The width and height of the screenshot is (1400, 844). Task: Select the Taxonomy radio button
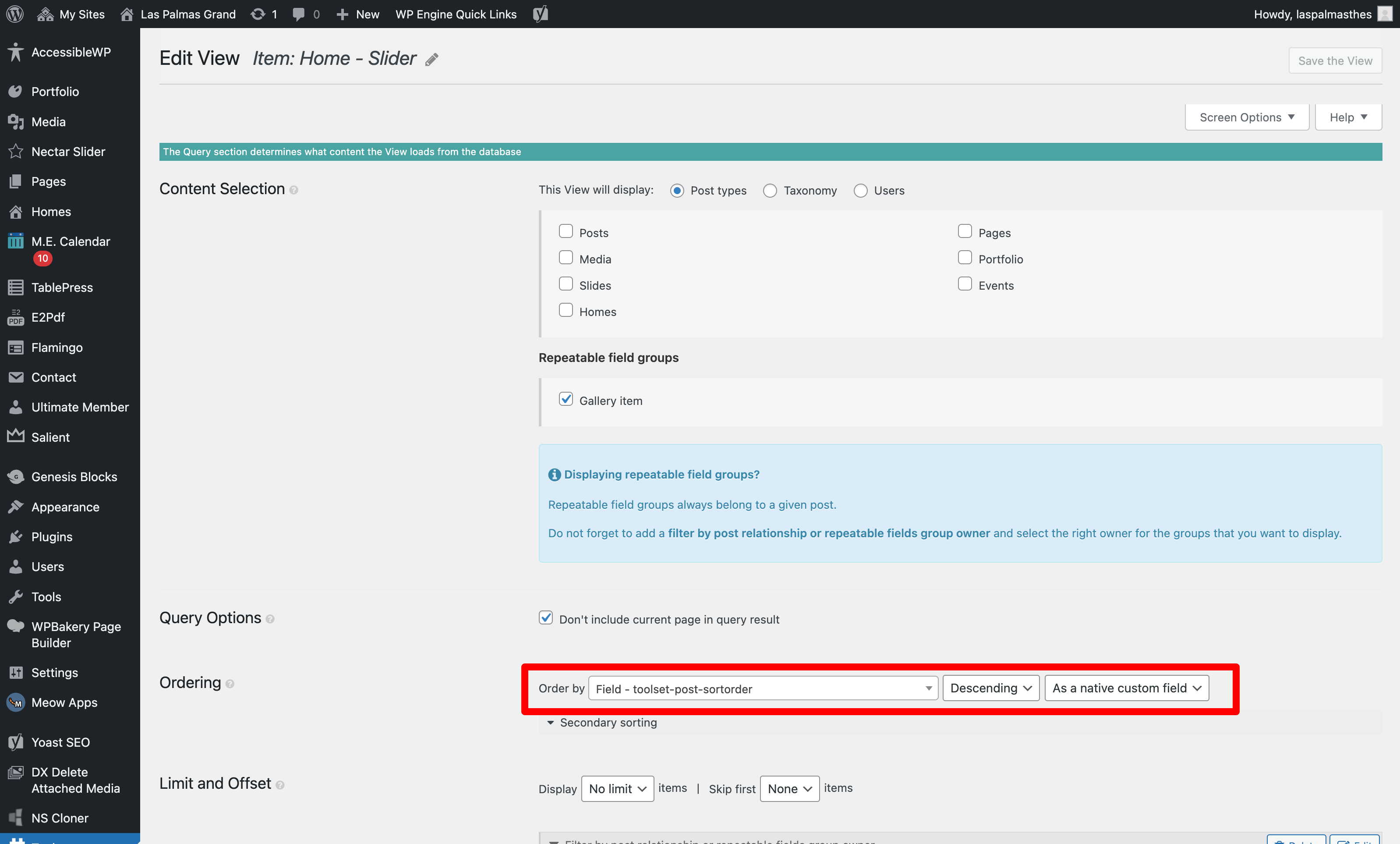point(770,190)
